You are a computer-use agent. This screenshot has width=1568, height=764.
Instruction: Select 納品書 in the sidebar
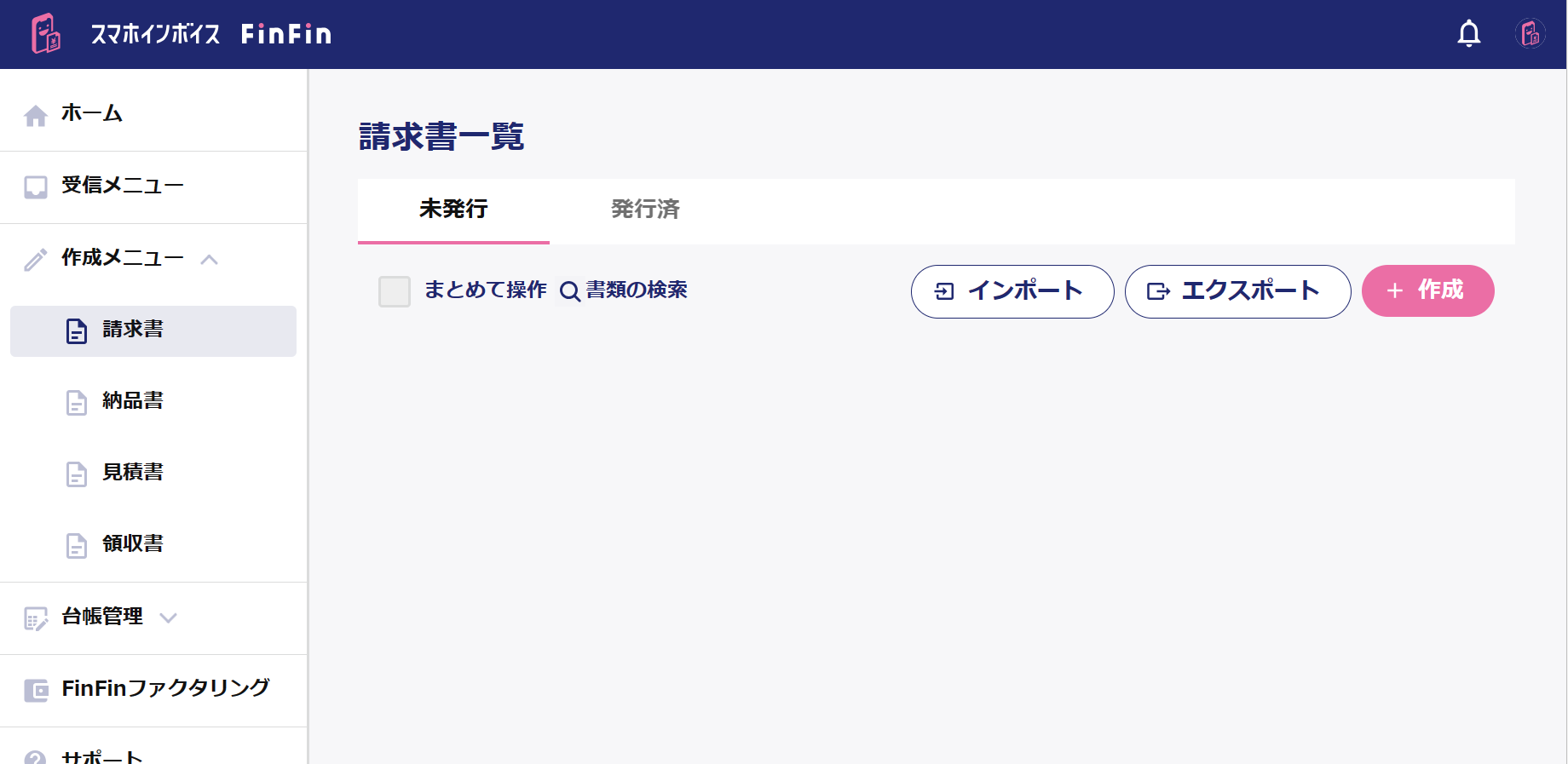point(153,402)
